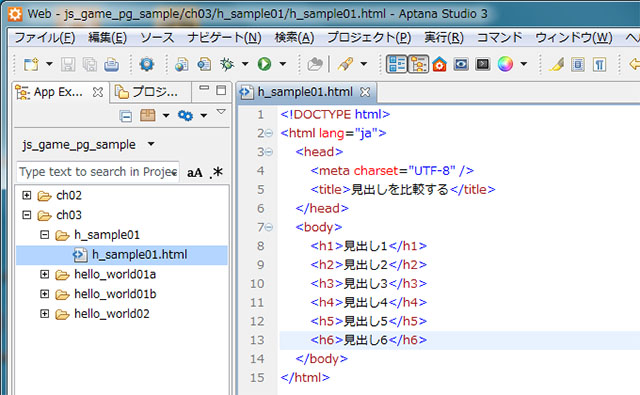The width and height of the screenshot is (640, 395).
Task: Click the green Run button
Action: [264, 64]
